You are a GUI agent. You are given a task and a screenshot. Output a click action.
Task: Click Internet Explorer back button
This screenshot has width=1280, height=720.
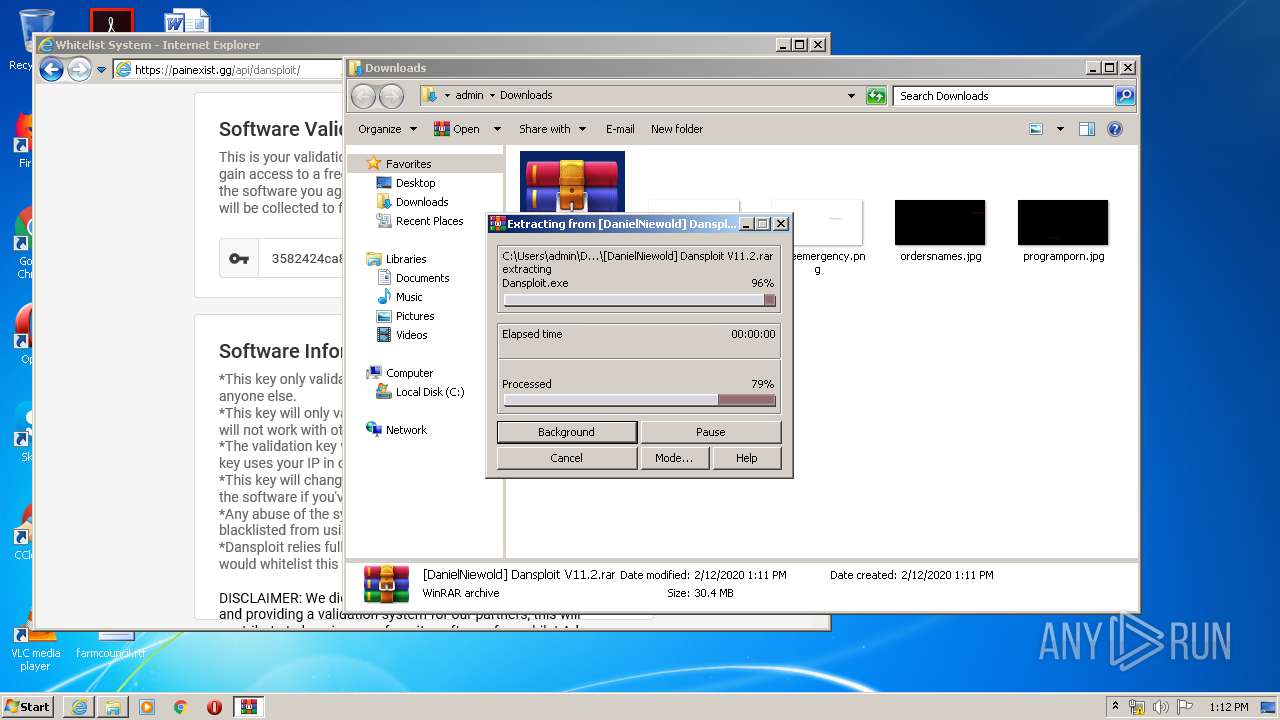click(x=51, y=69)
